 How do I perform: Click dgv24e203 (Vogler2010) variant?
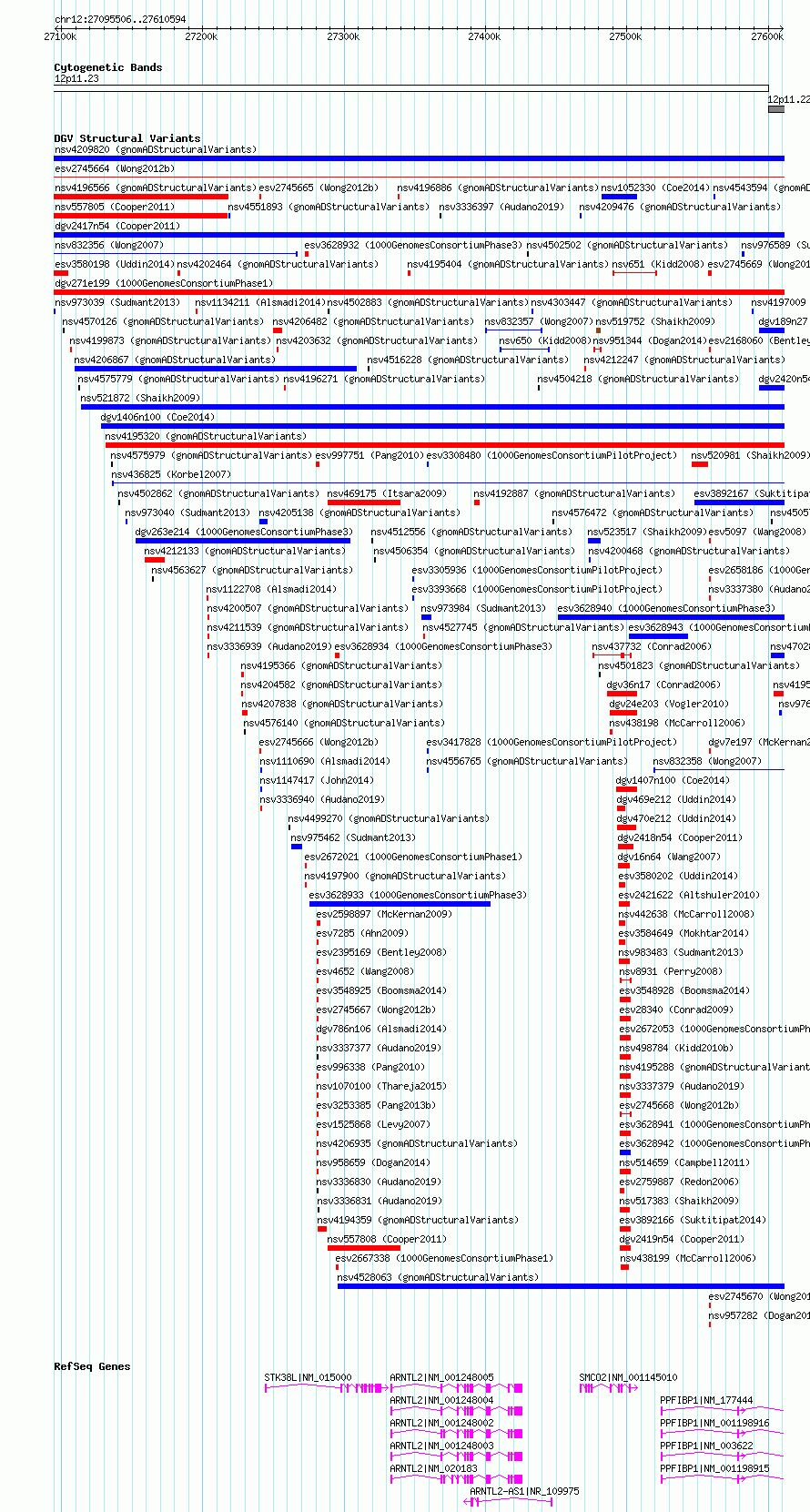670,704
